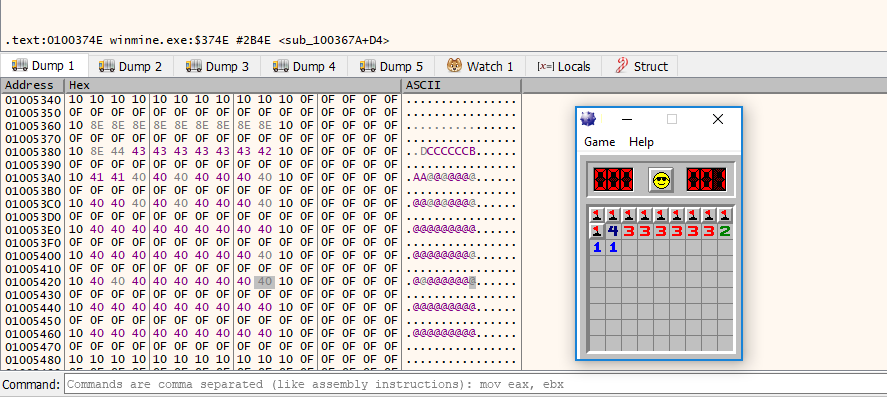Select address 01005420 row

[x=261, y=282]
